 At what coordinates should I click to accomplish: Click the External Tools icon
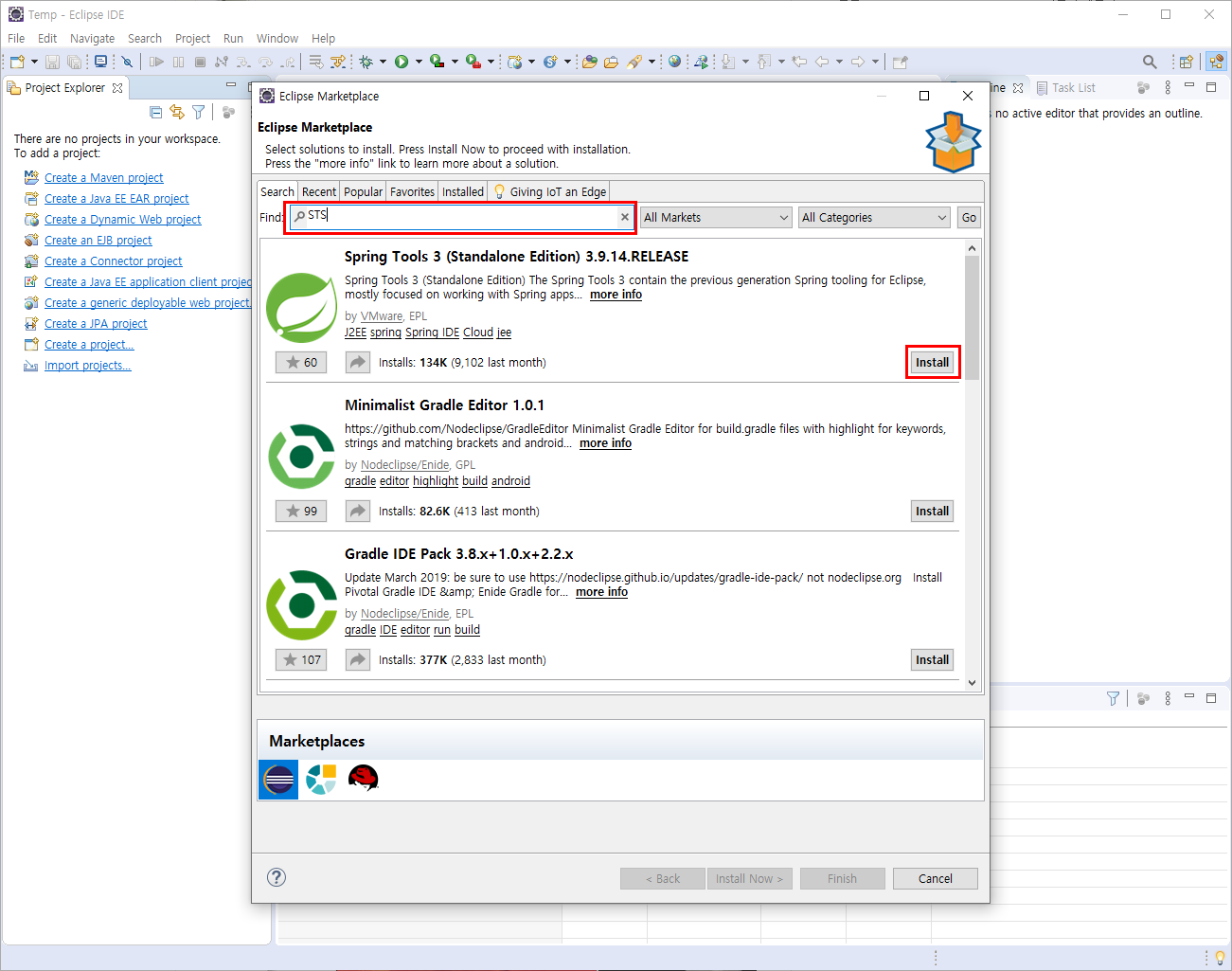[473, 62]
